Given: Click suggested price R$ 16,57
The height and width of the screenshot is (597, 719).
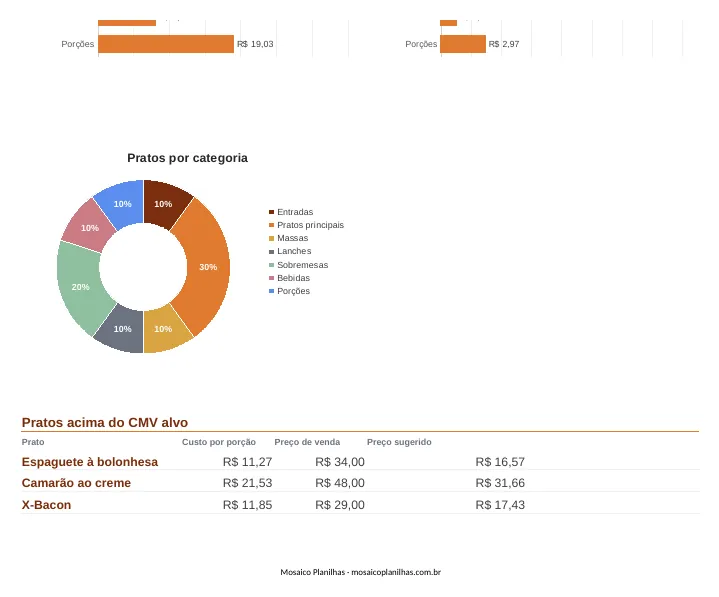Looking at the screenshot, I should (500, 462).
